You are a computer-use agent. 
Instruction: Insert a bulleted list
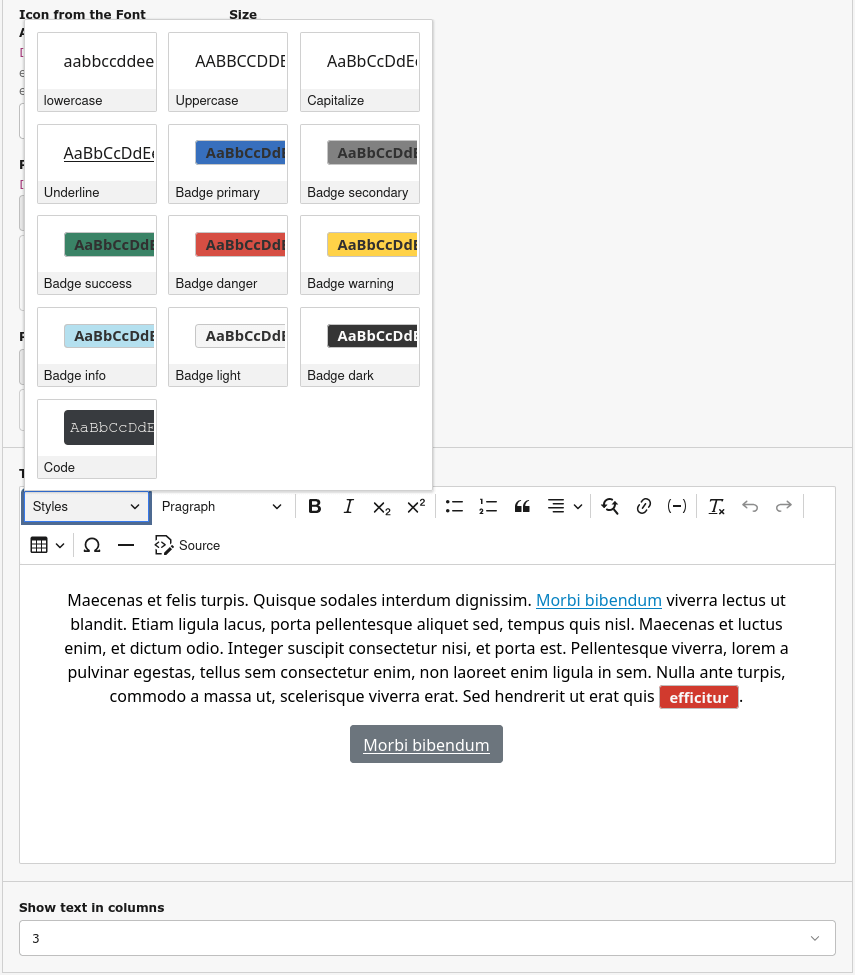(454, 507)
